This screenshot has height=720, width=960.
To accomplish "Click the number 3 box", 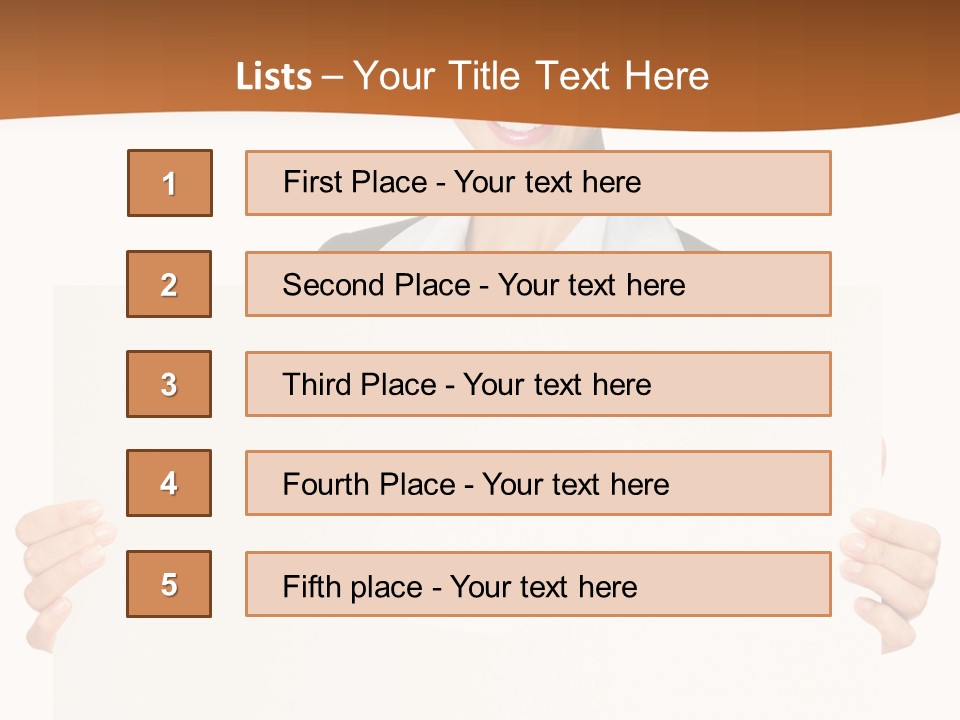I will click(x=169, y=384).
